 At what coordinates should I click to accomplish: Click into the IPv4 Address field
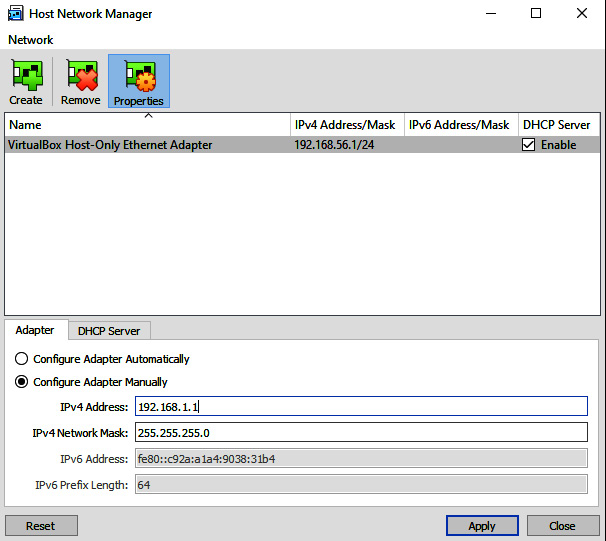[x=361, y=406]
